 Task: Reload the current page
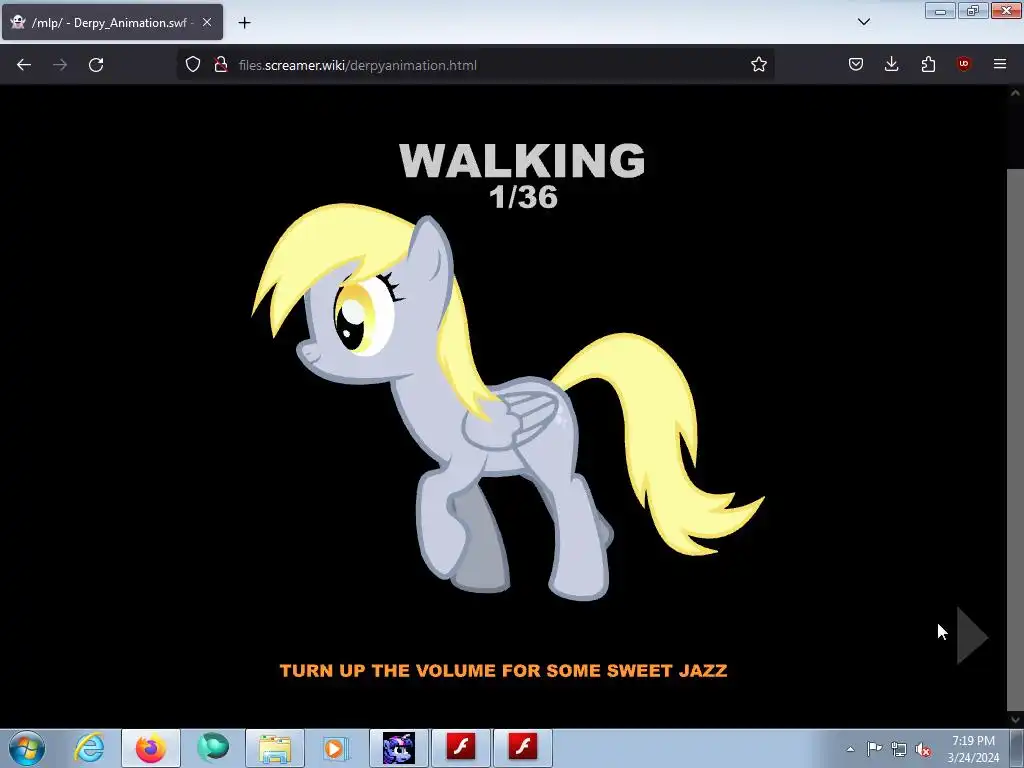pos(96,65)
